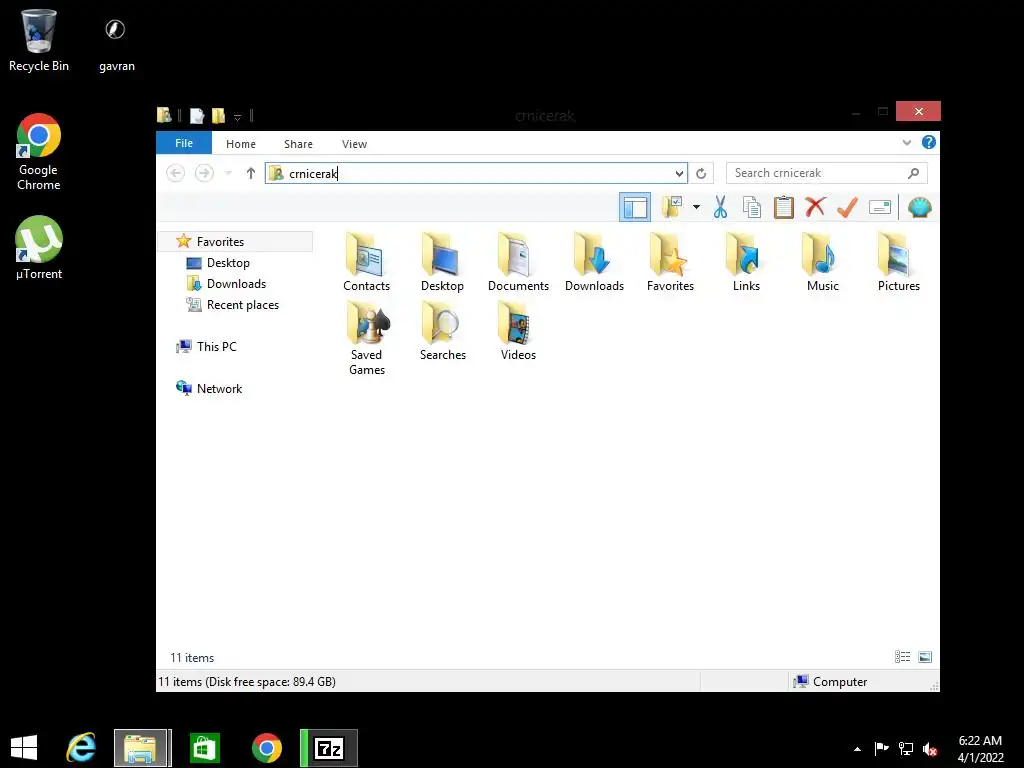Click quick access Properties icon in title bar
The image size is (1024, 768).
pyautogui.click(x=197, y=116)
